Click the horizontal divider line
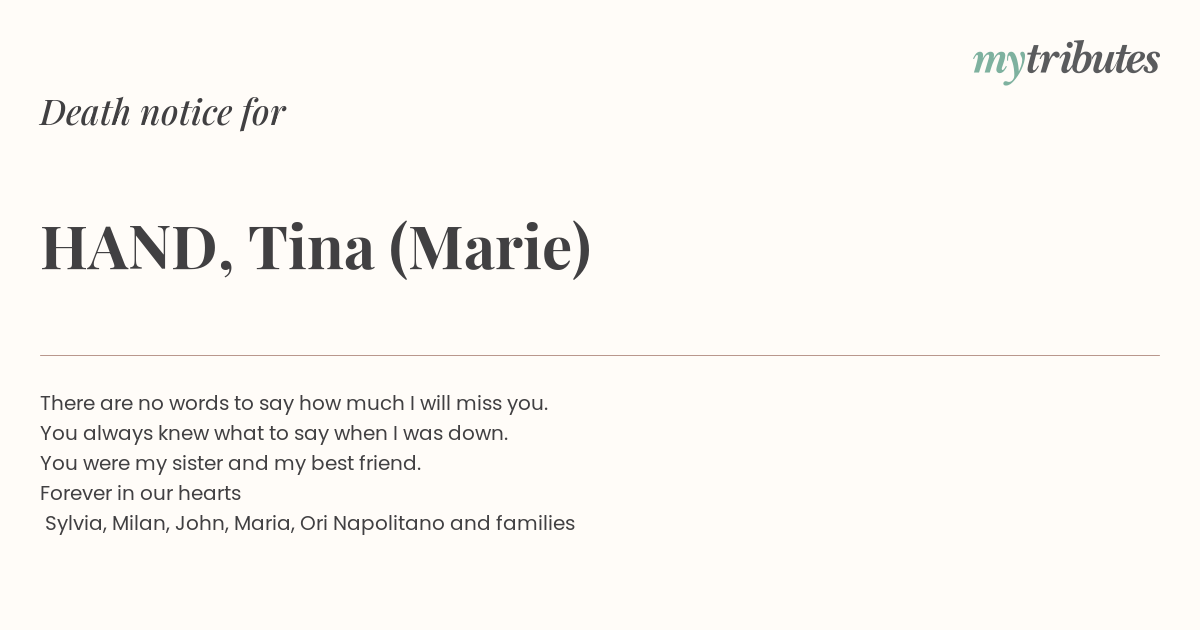The width and height of the screenshot is (1200, 630). pyautogui.click(x=600, y=355)
